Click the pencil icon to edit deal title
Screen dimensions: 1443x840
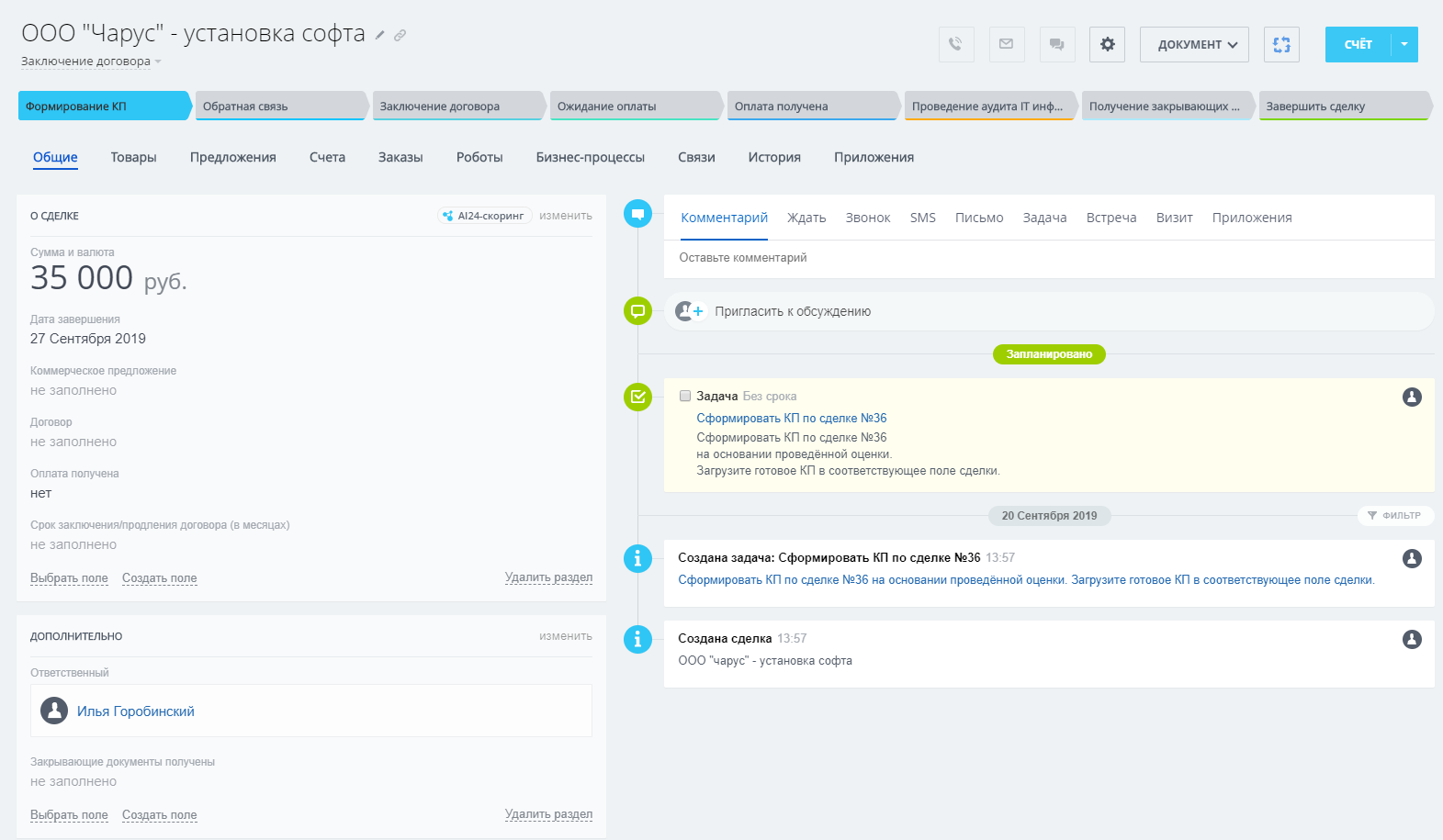tap(379, 35)
